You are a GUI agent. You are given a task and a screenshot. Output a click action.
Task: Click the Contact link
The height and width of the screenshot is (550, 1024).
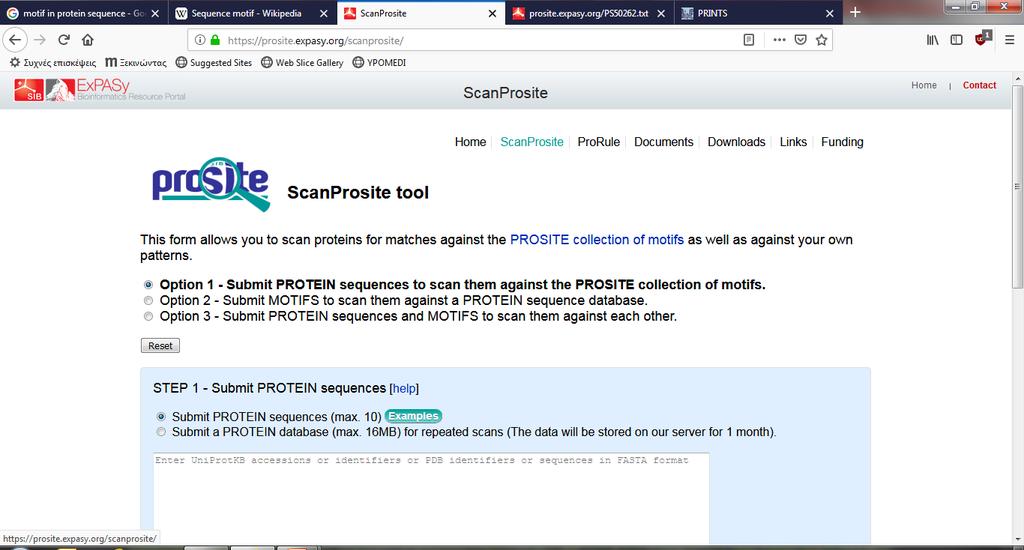979,85
